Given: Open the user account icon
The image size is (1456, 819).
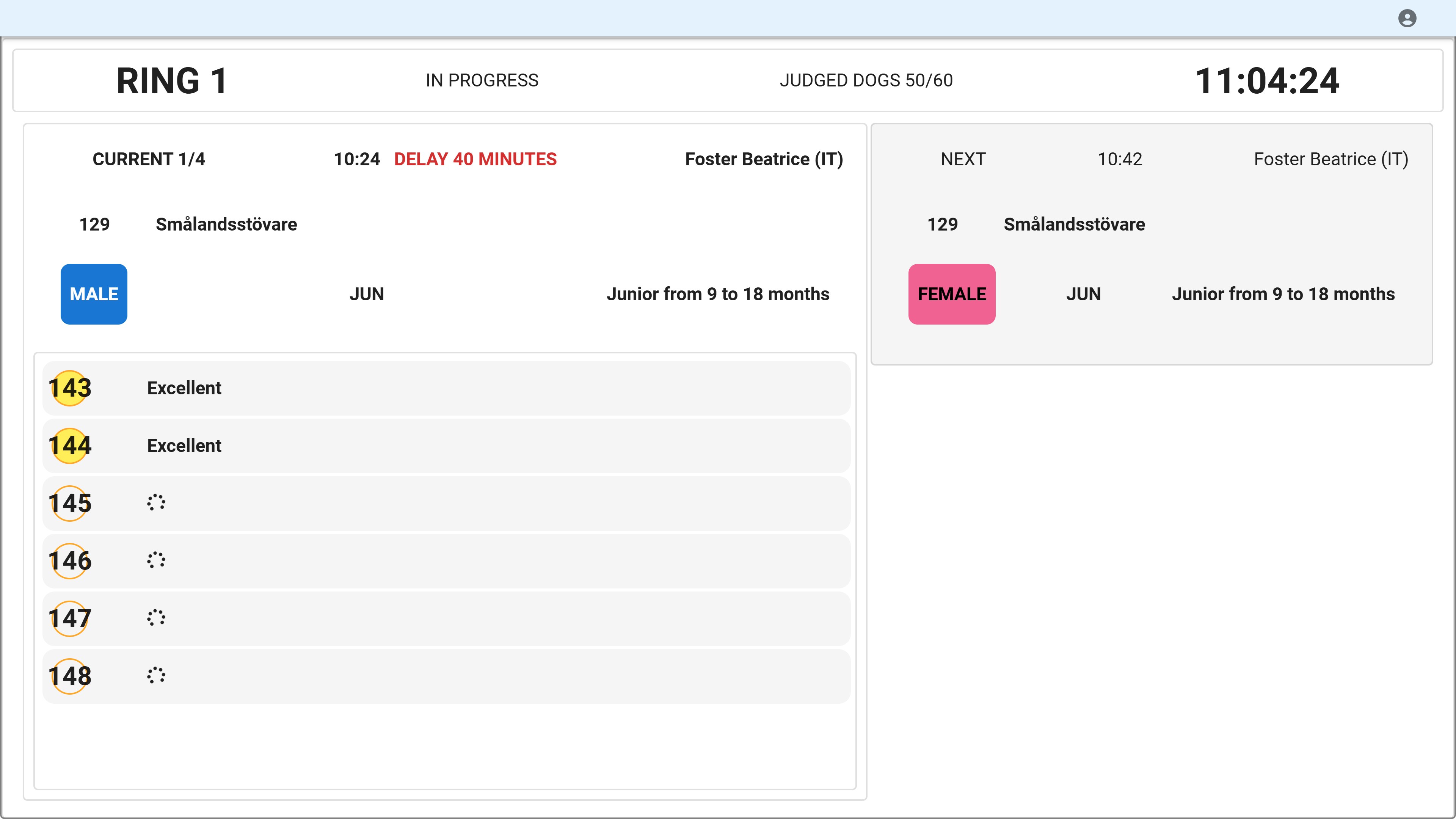Looking at the screenshot, I should [x=1407, y=19].
